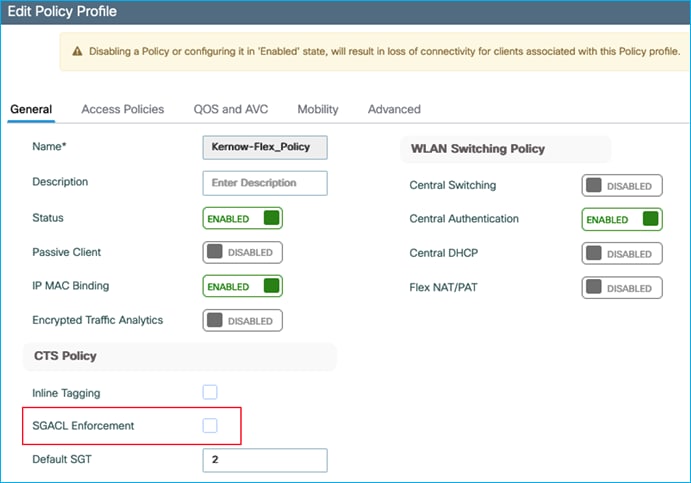Click the Encrypted Traffic Analytics label
The image size is (691, 483).
(x=97, y=320)
